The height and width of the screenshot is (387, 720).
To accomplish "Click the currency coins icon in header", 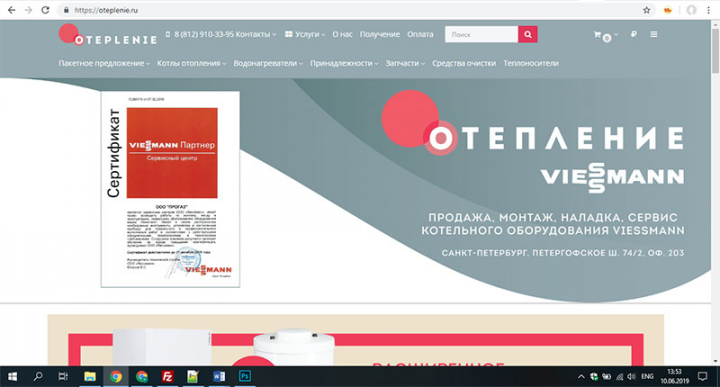I will (634, 34).
